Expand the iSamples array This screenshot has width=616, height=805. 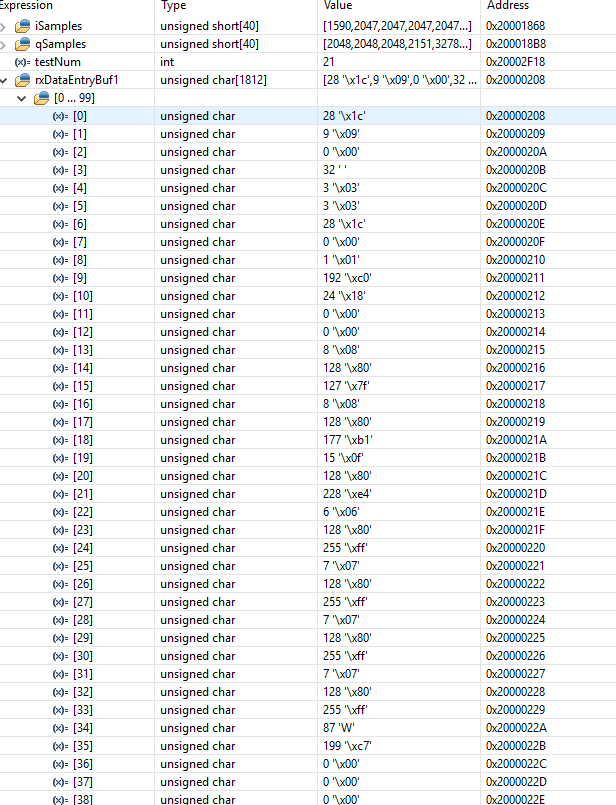click(x=3, y=26)
